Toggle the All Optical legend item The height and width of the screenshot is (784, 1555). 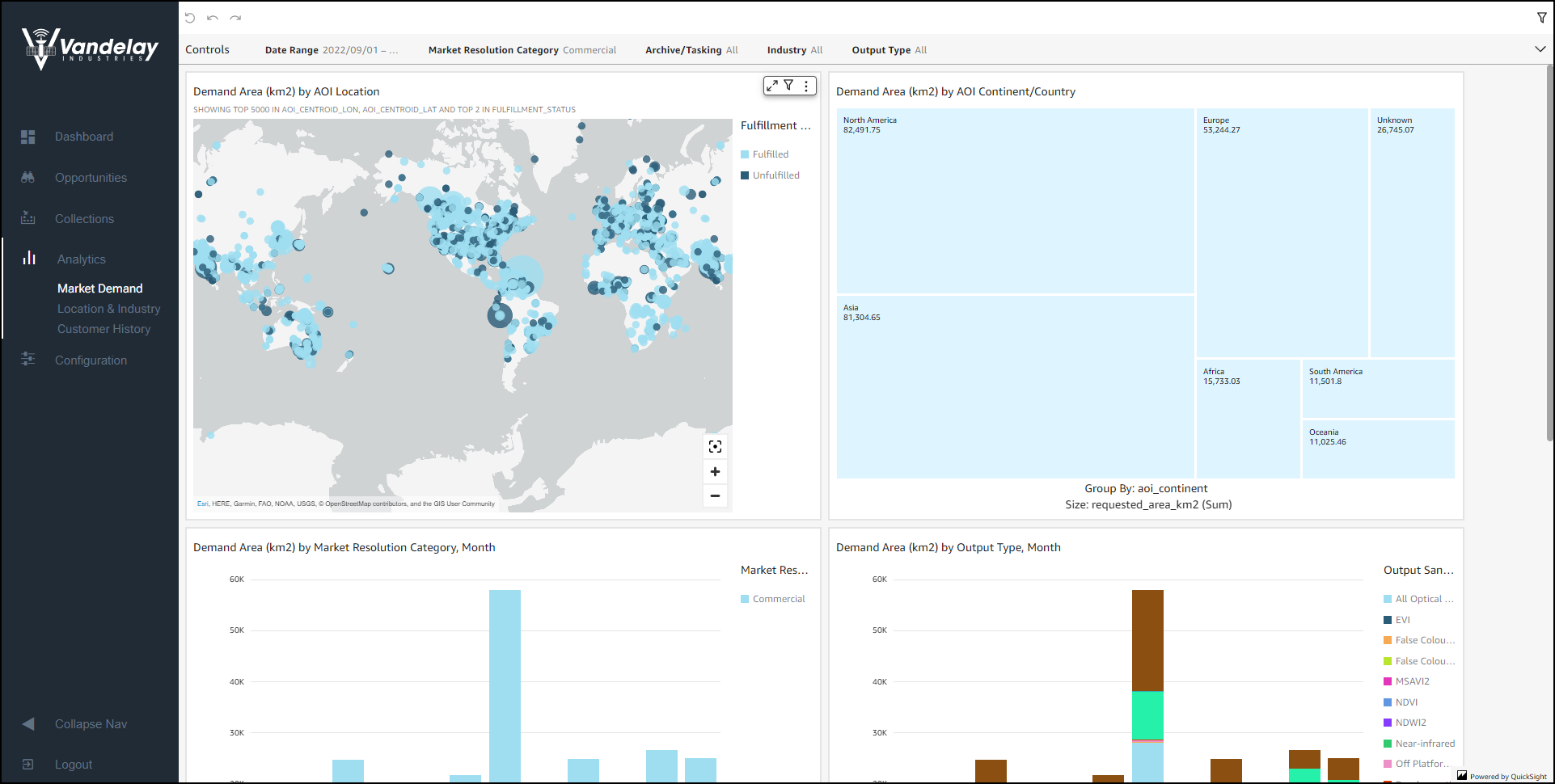point(1419,599)
